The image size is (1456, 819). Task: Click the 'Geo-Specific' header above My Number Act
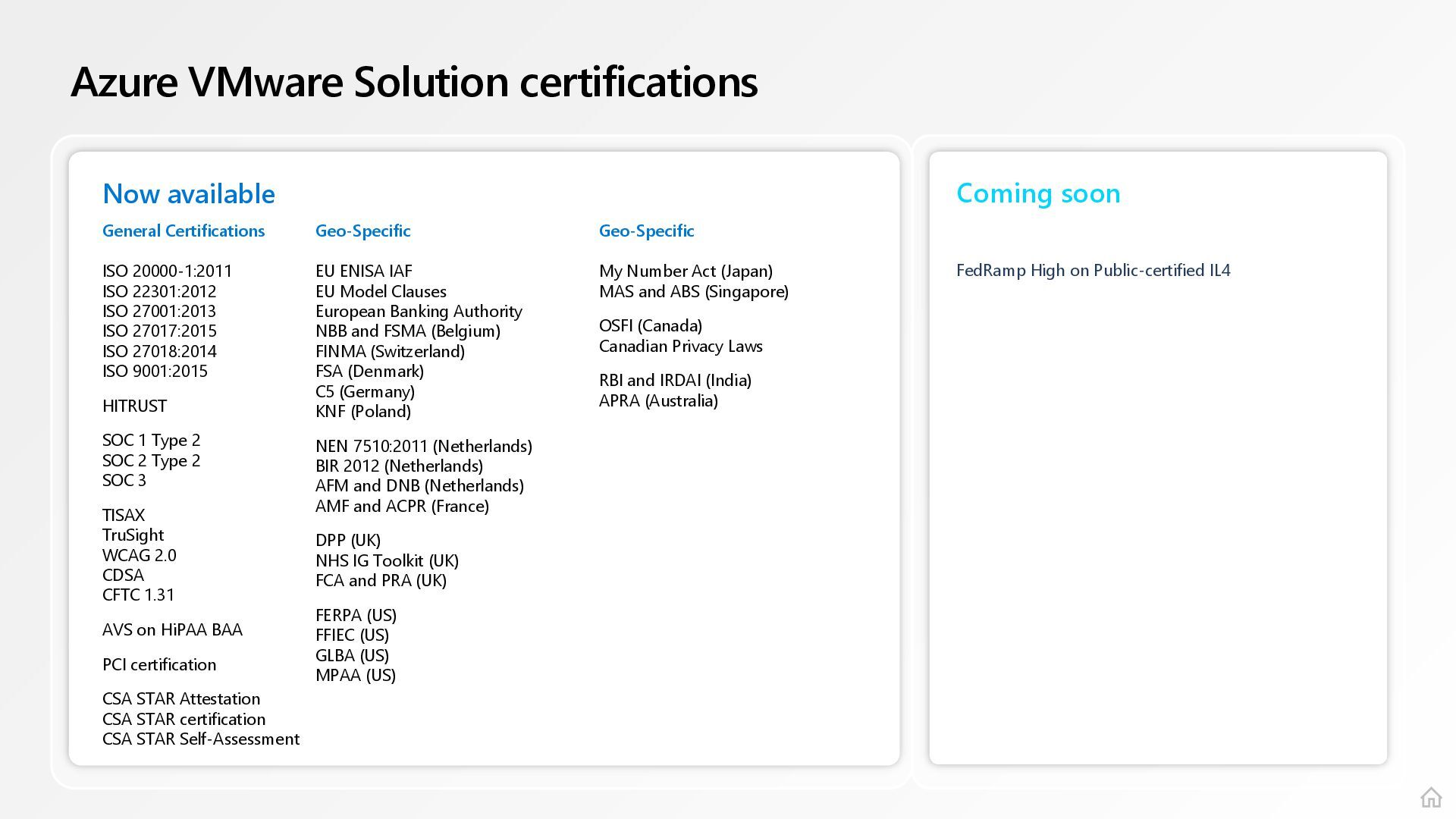pos(647,231)
